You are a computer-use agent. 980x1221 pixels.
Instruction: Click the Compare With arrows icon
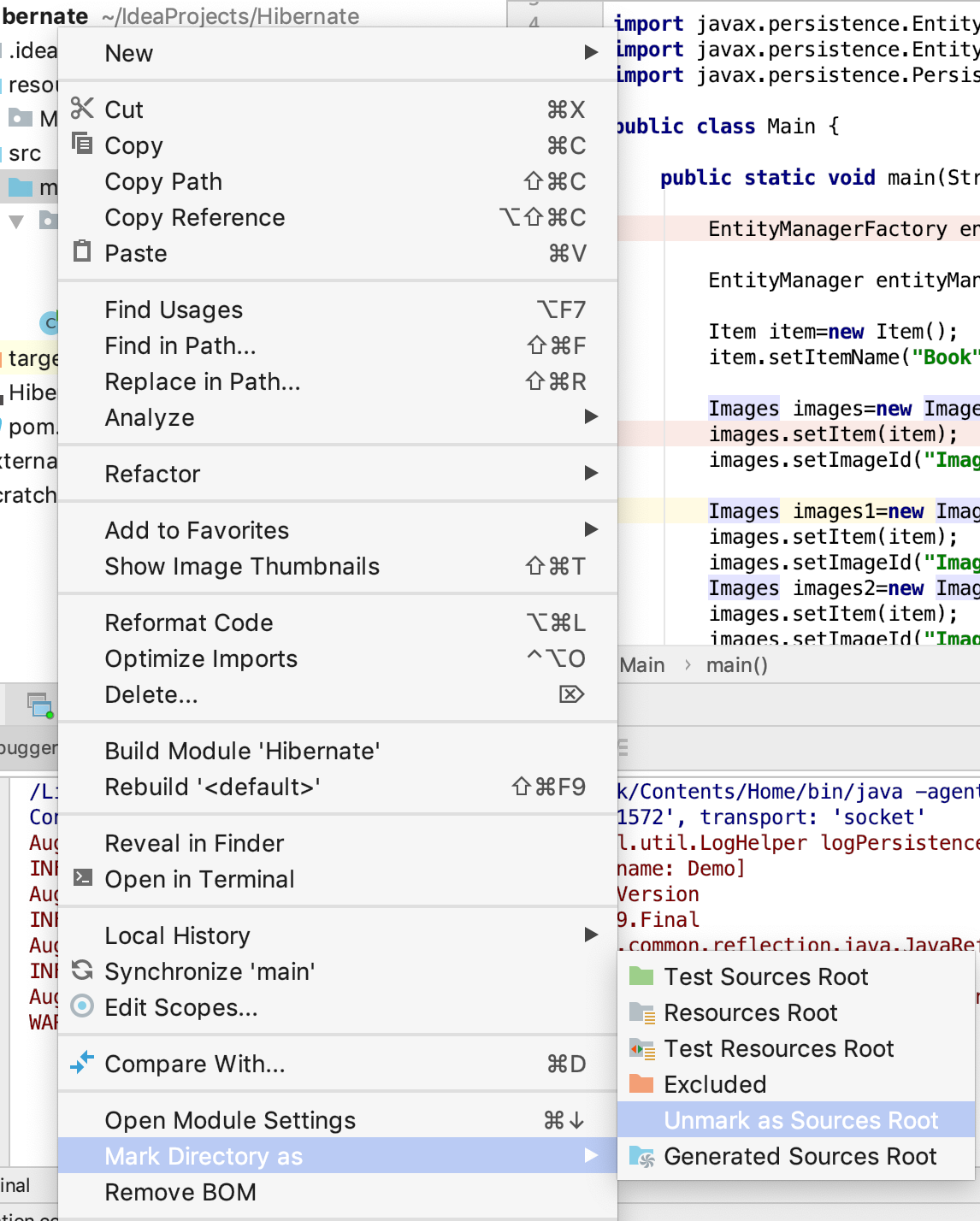click(82, 1062)
